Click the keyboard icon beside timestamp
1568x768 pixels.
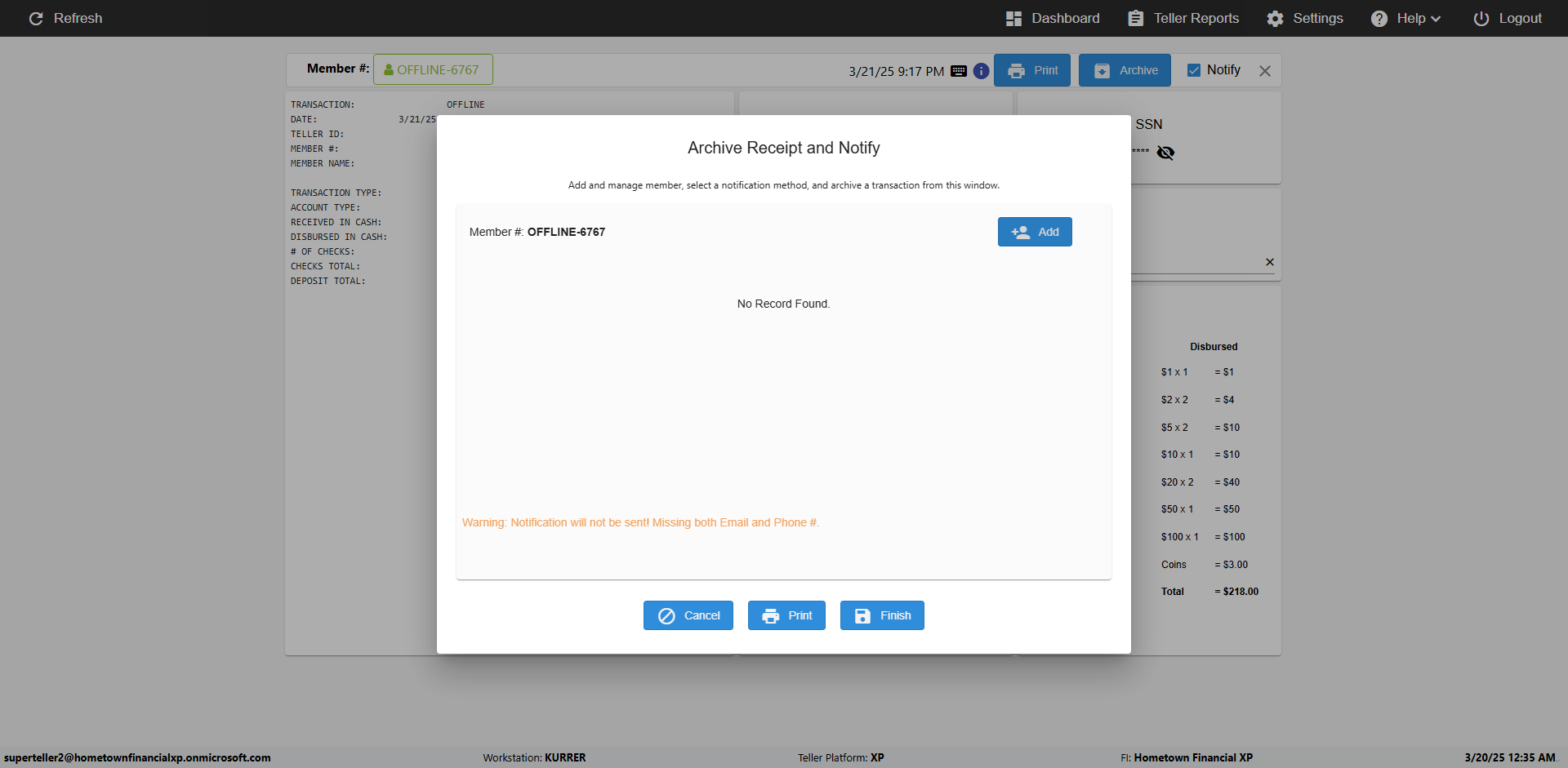[x=959, y=71]
